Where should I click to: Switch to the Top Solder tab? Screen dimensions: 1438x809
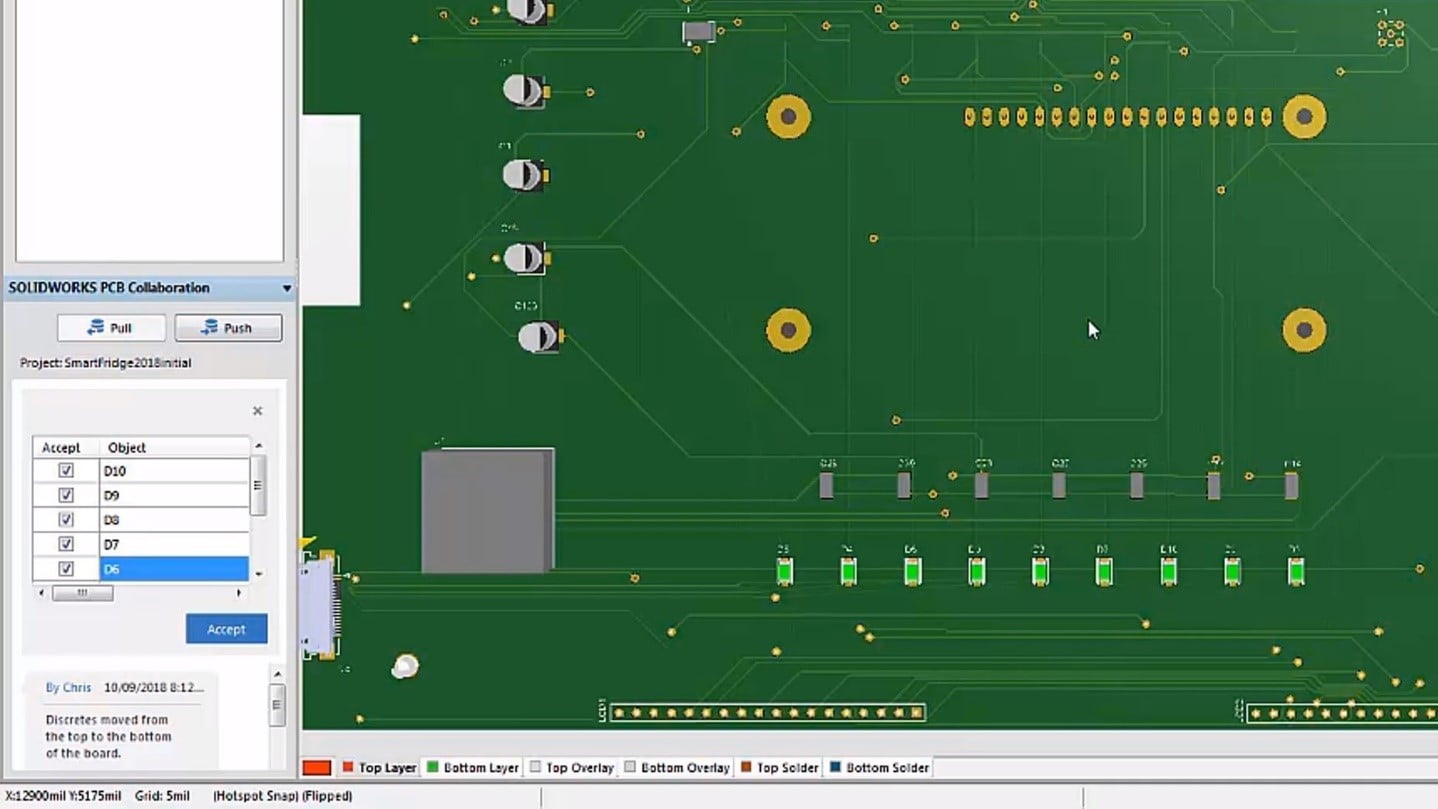point(790,767)
